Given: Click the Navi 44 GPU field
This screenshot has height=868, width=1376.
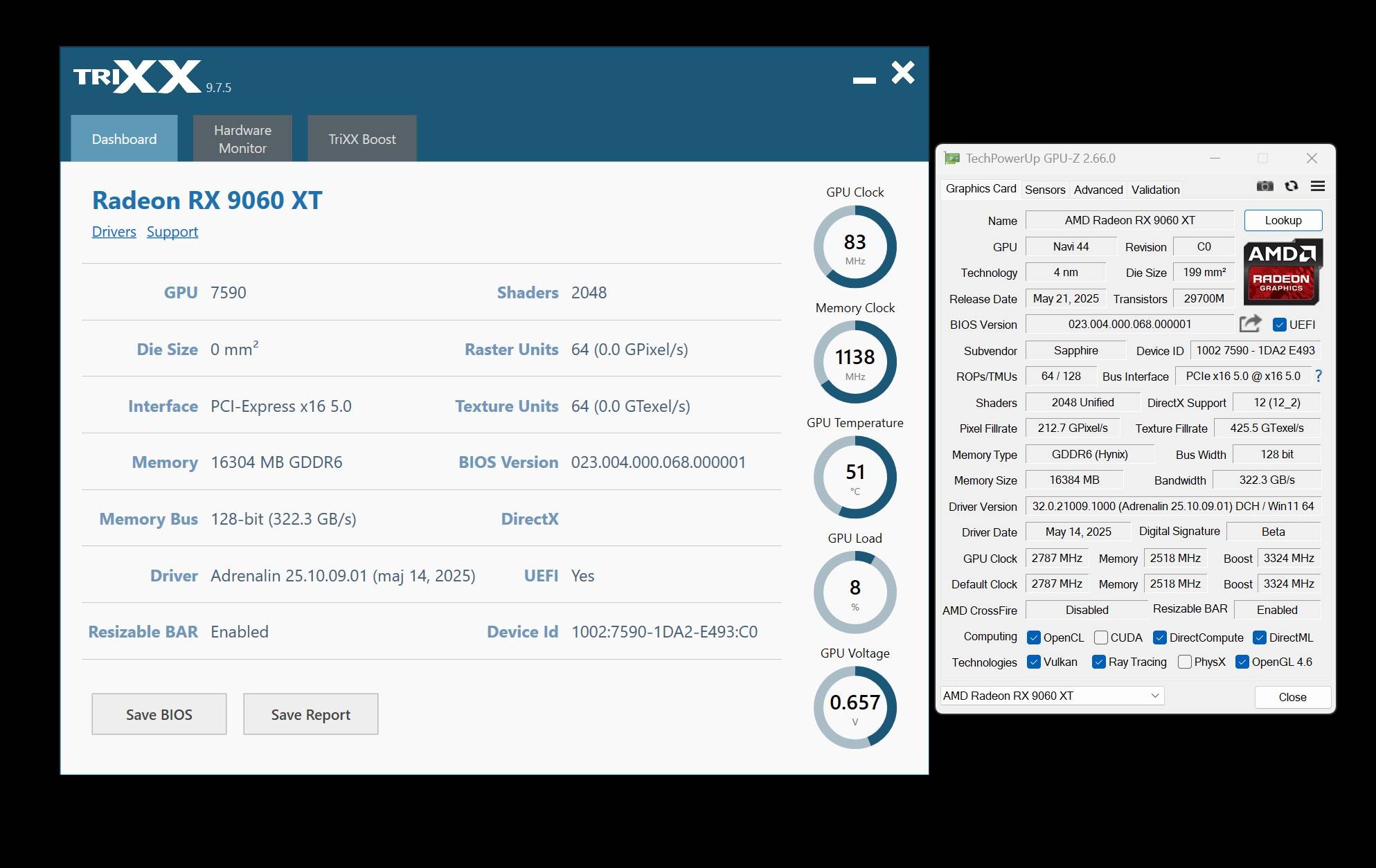Looking at the screenshot, I should (x=1071, y=246).
